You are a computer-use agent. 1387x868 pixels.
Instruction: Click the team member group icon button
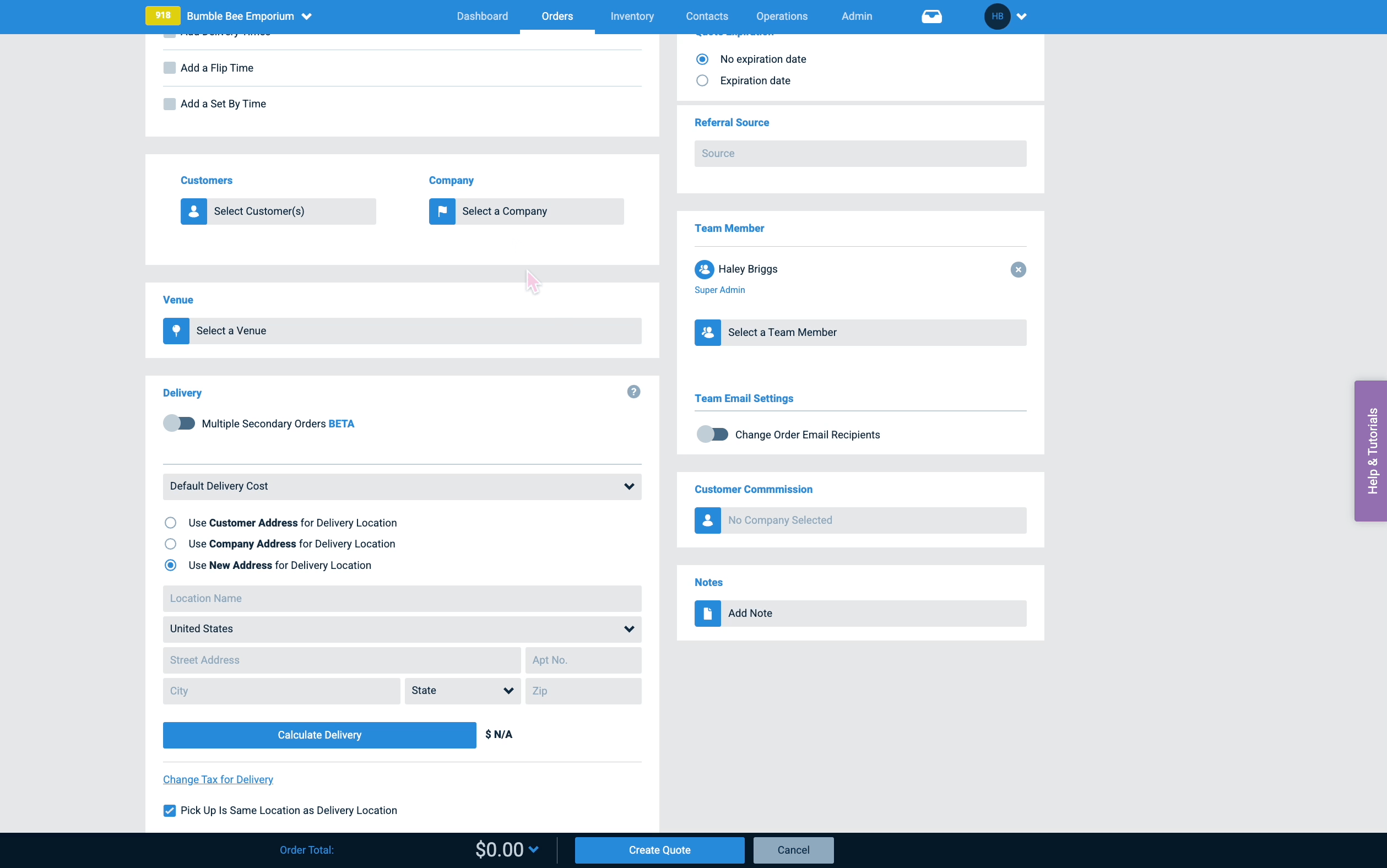click(707, 333)
